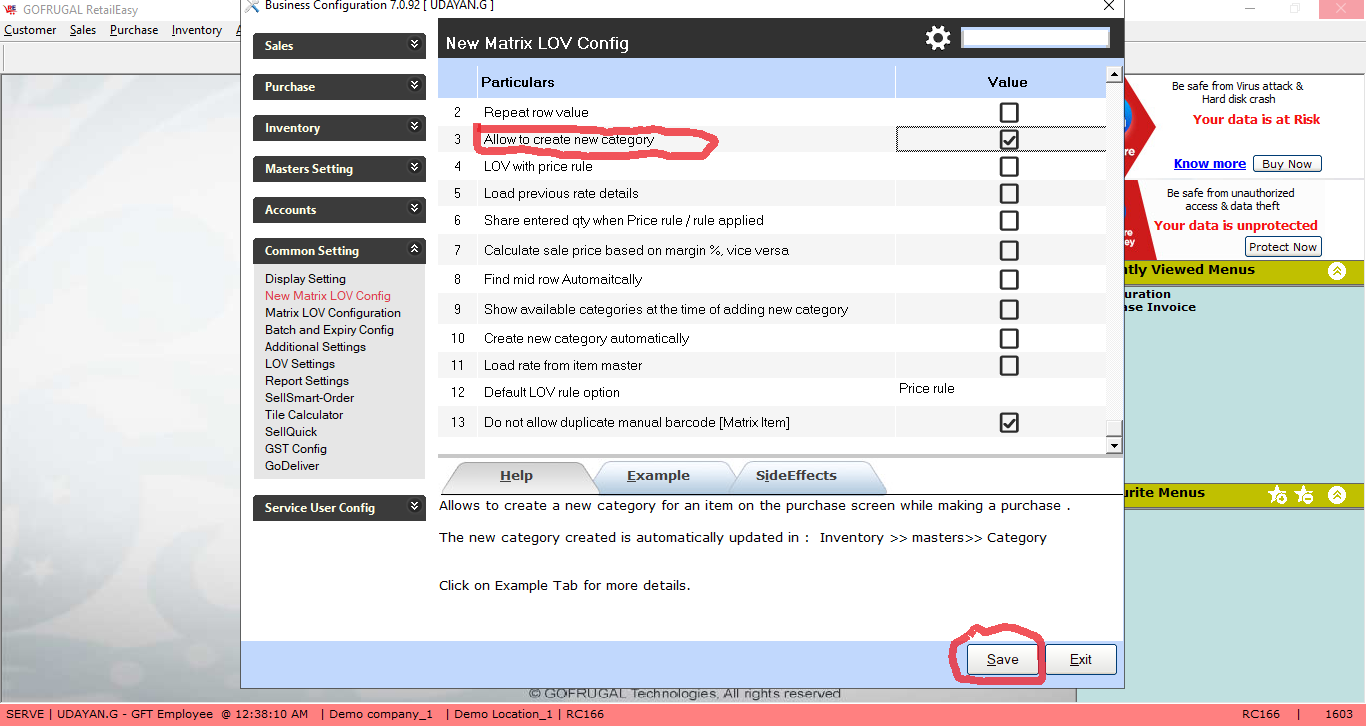
Task: Close the Business Configuration window
Action: click(1108, 6)
